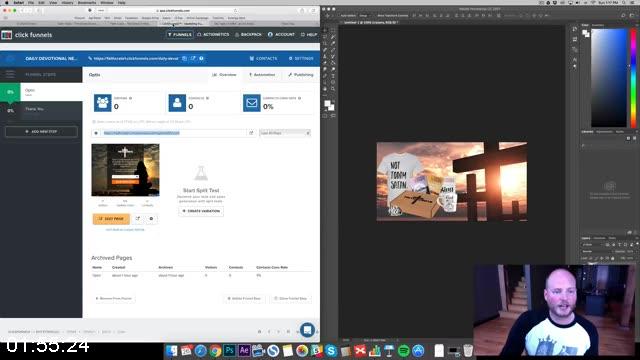
Task: Select the Crop tool in Photoshop toolbar
Action: click(325, 43)
